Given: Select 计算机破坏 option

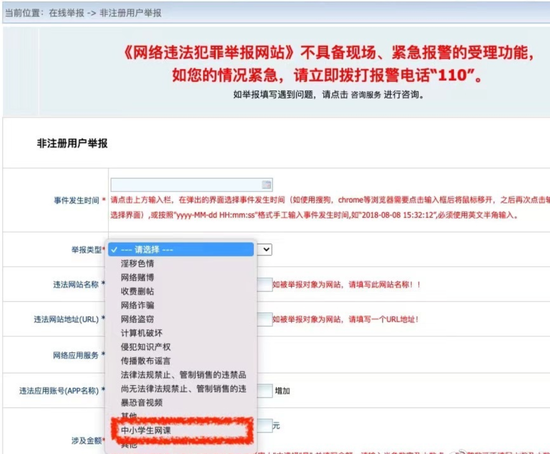Looking at the screenshot, I should tap(141, 333).
